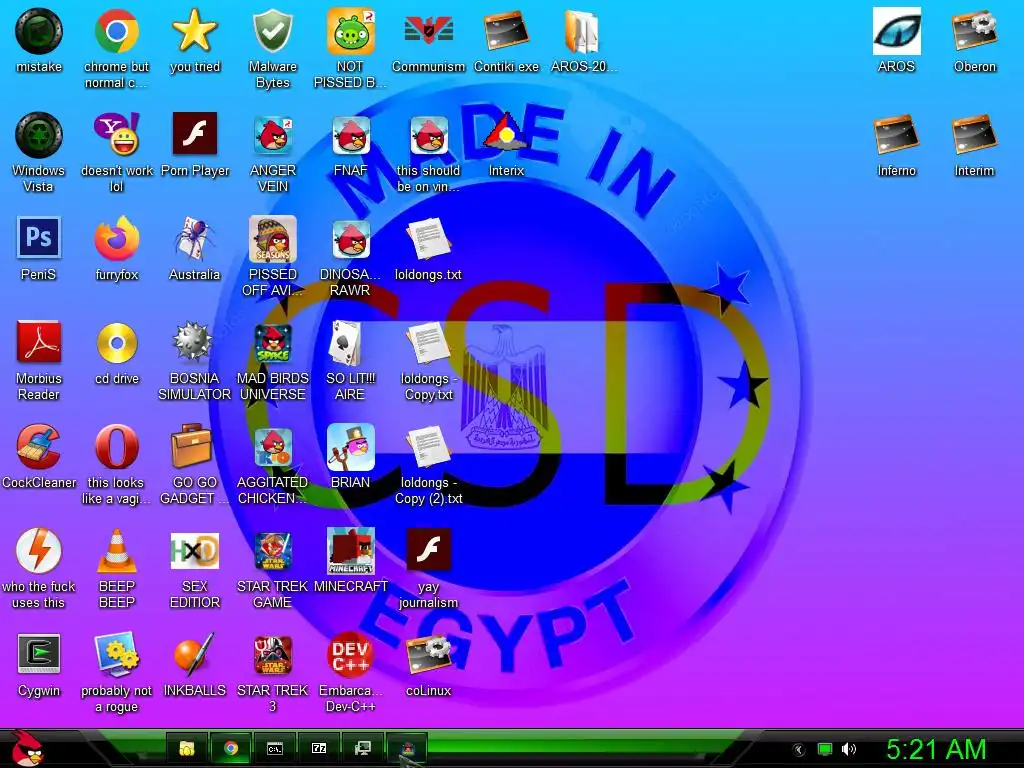
Task: Select the Photoshop 'Ps' icon
Action: coord(39,238)
